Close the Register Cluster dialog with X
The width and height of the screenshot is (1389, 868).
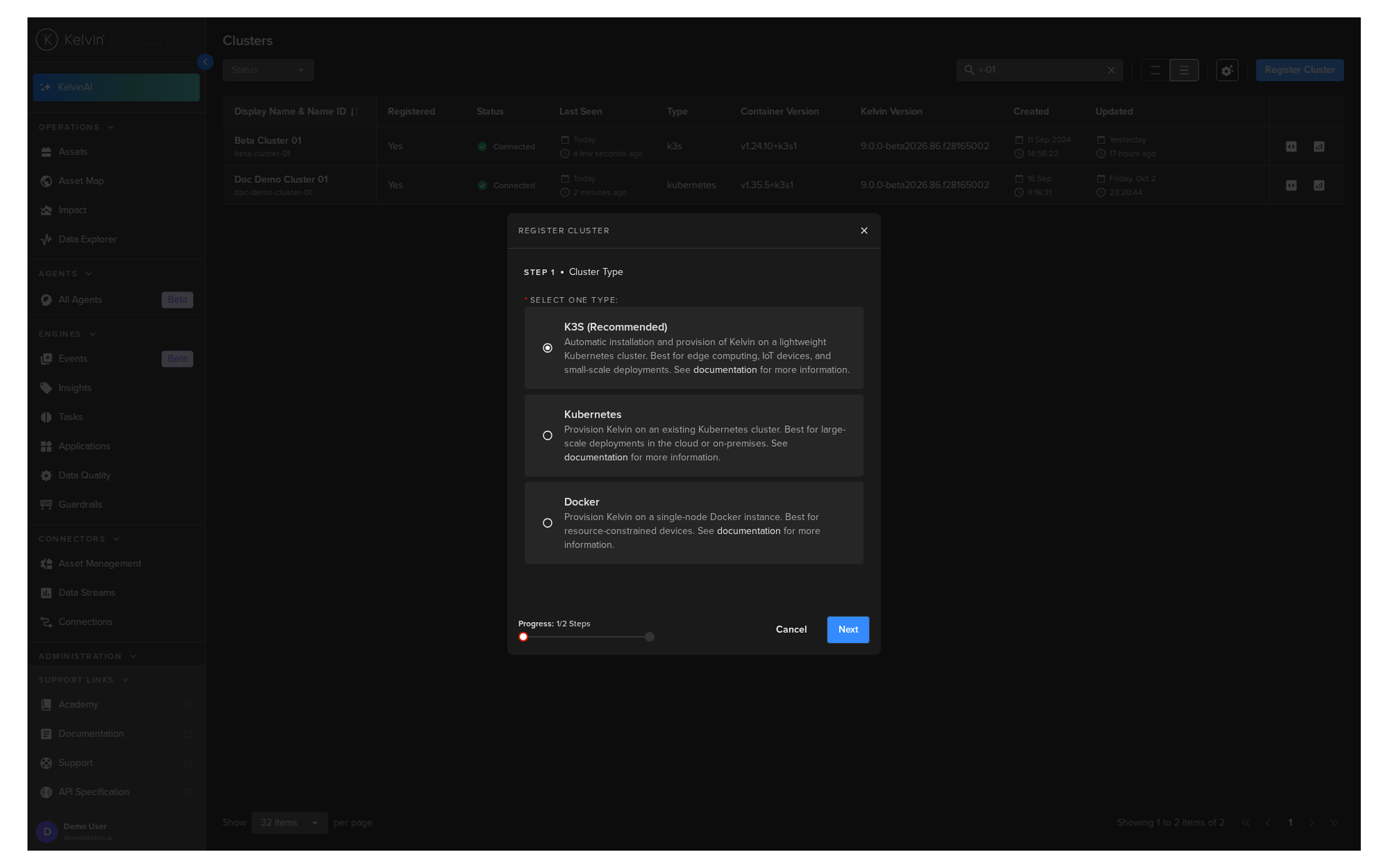pyautogui.click(x=864, y=231)
